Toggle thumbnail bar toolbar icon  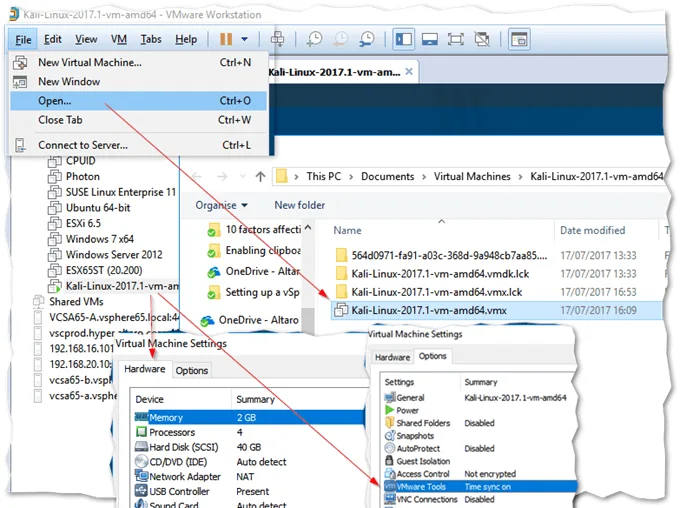[430, 39]
